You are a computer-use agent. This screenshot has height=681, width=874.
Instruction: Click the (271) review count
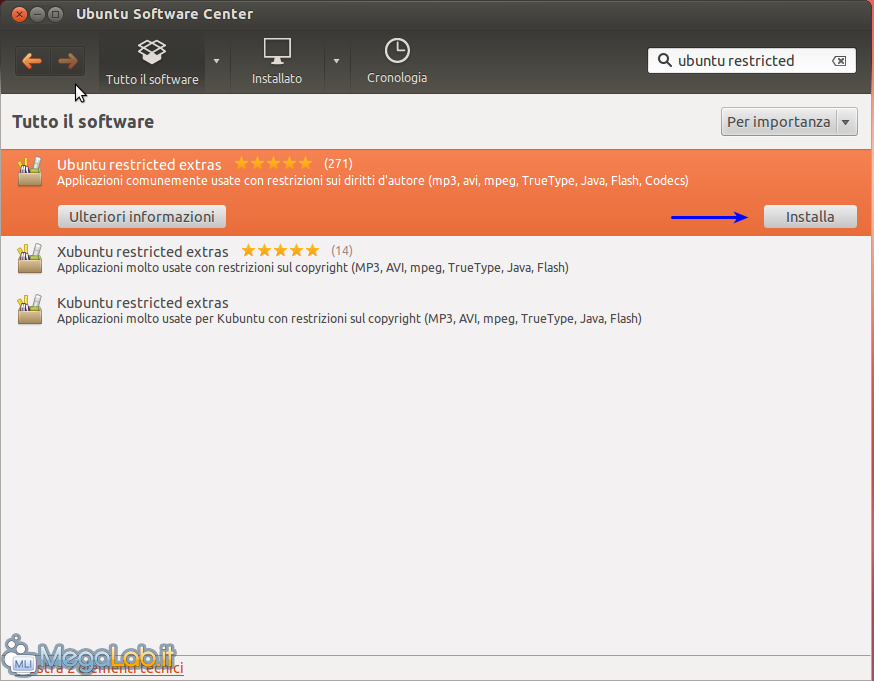point(338,164)
